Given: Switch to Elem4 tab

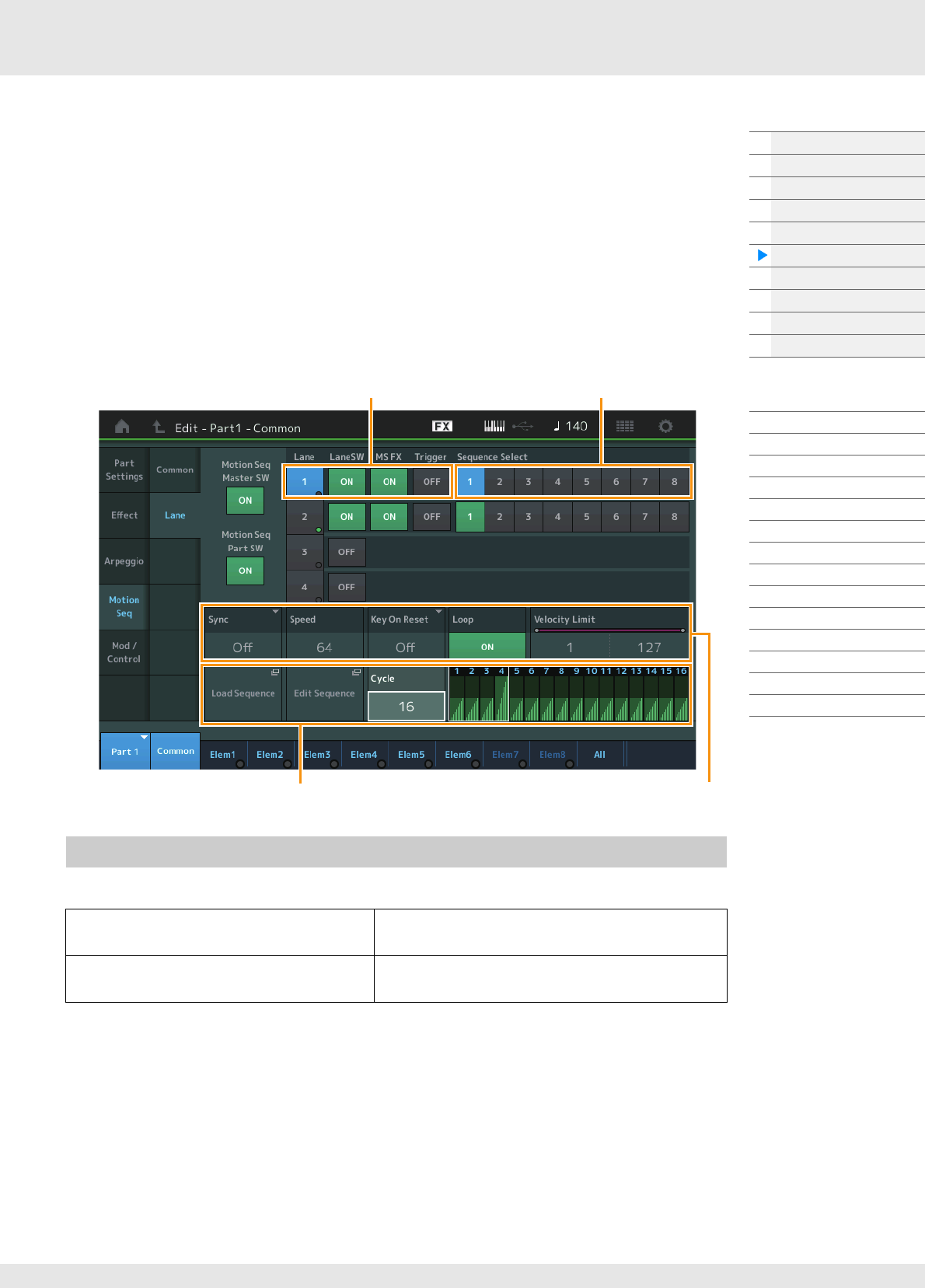Looking at the screenshot, I should (x=365, y=754).
